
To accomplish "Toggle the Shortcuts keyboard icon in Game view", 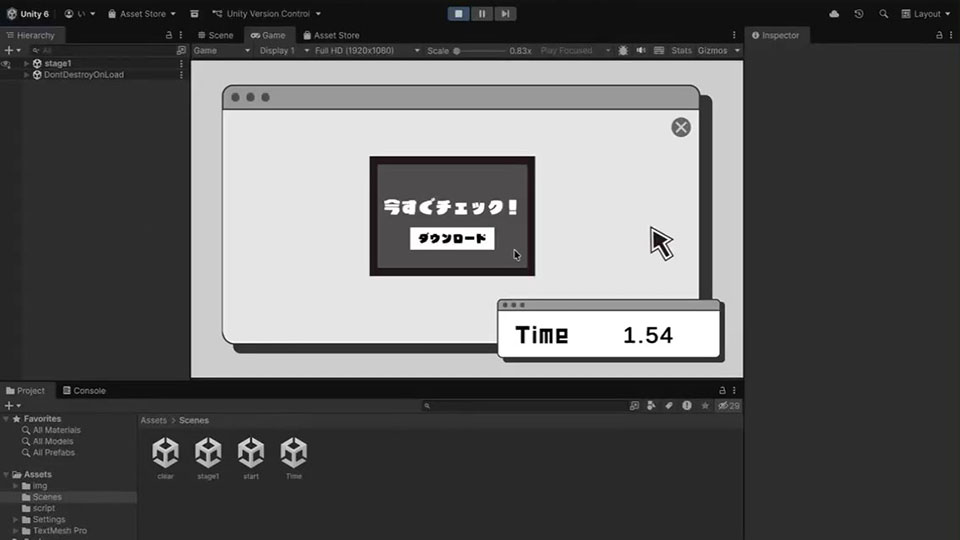I will coord(659,50).
